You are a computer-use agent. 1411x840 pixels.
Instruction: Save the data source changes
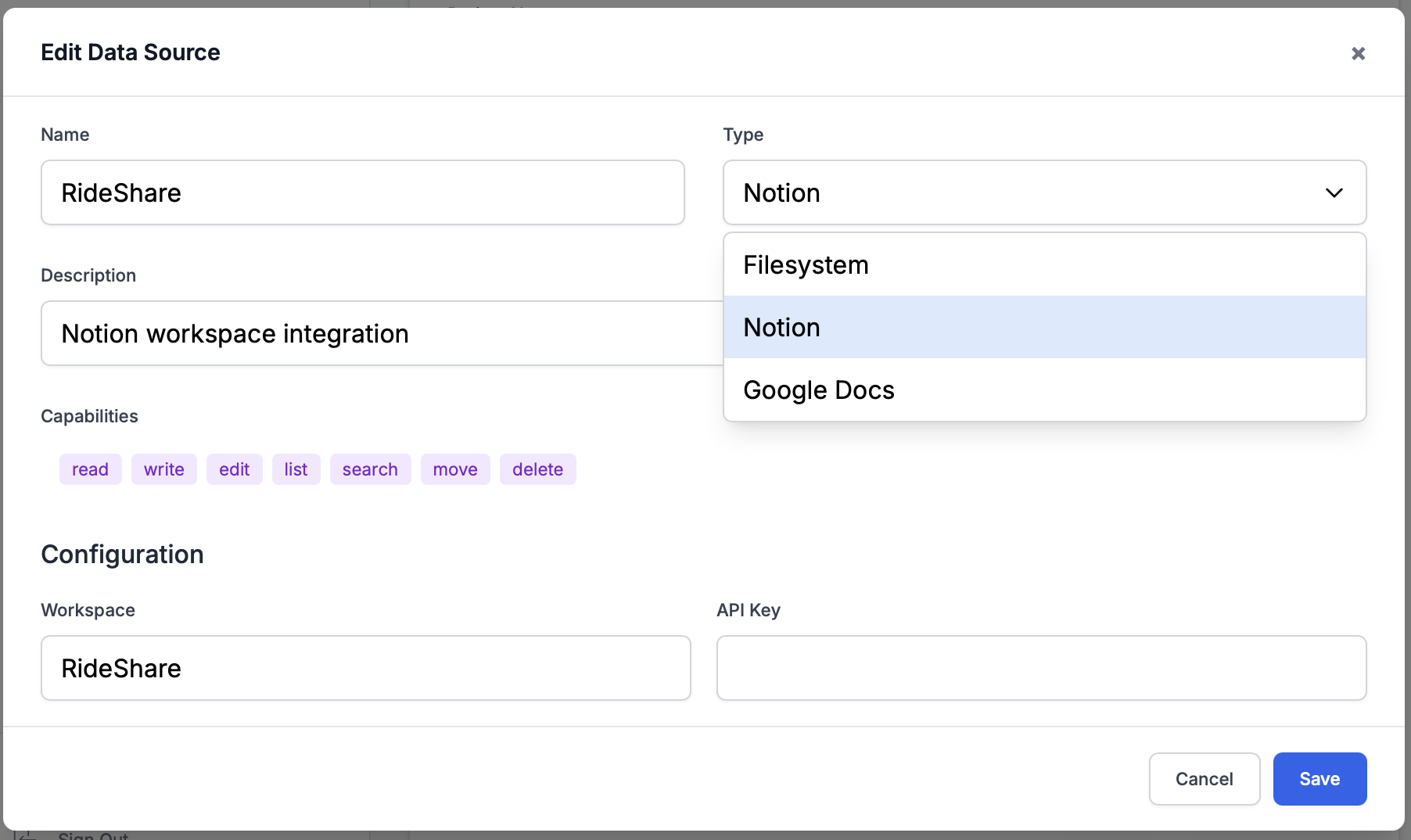1319,779
